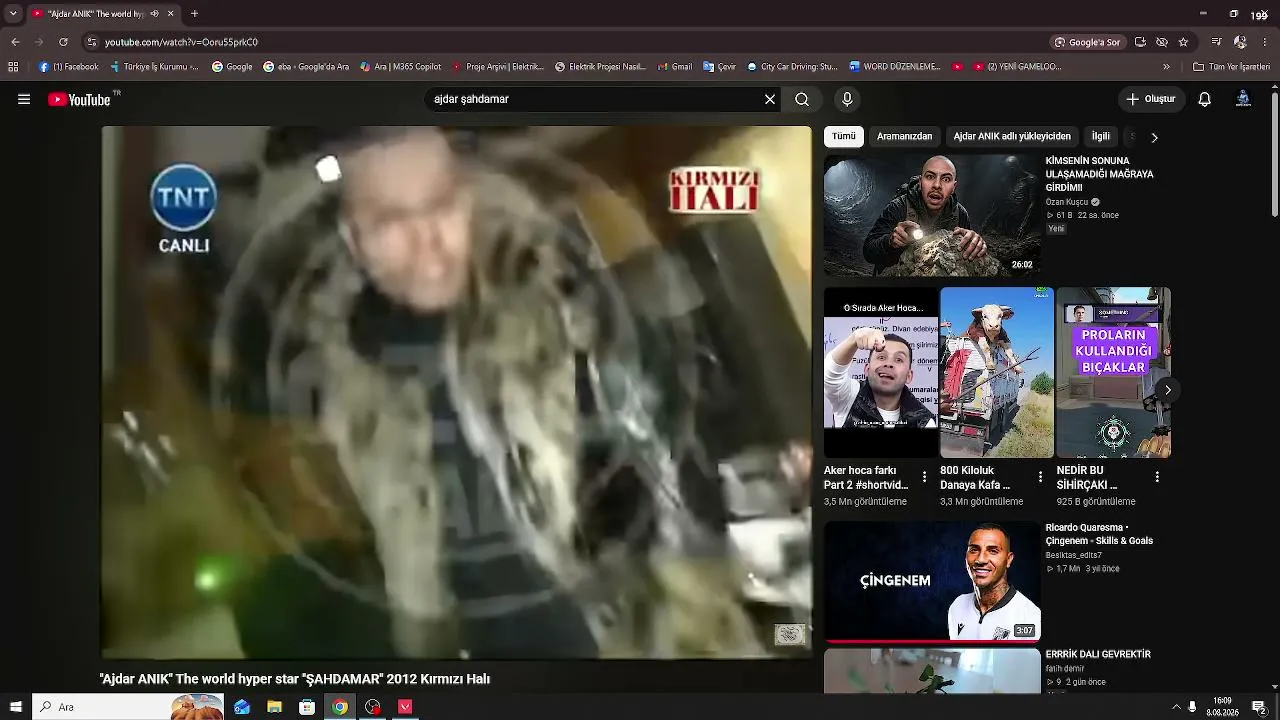Open a new browser tab

coord(194,14)
